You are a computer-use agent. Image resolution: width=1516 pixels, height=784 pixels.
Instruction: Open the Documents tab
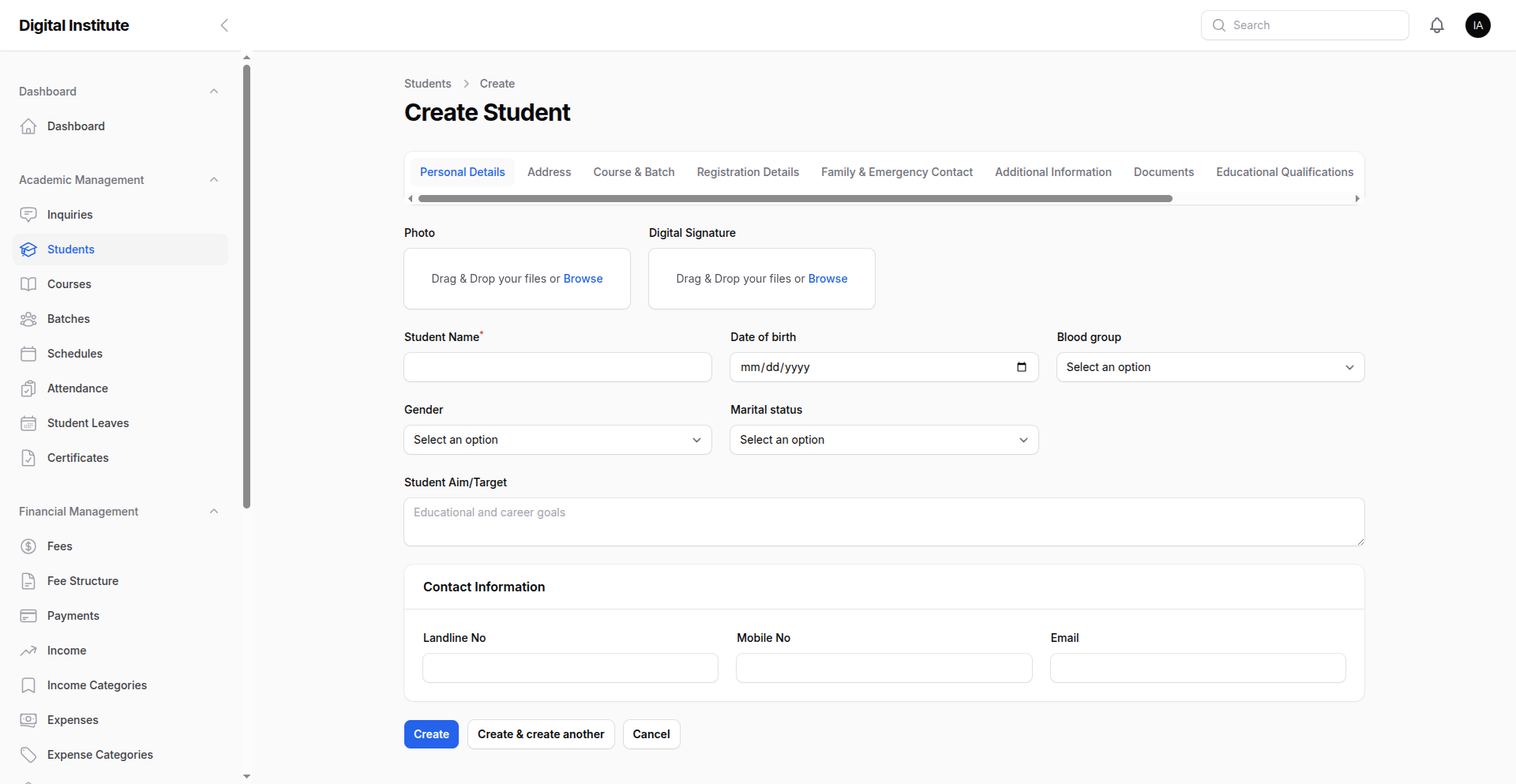(1163, 171)
